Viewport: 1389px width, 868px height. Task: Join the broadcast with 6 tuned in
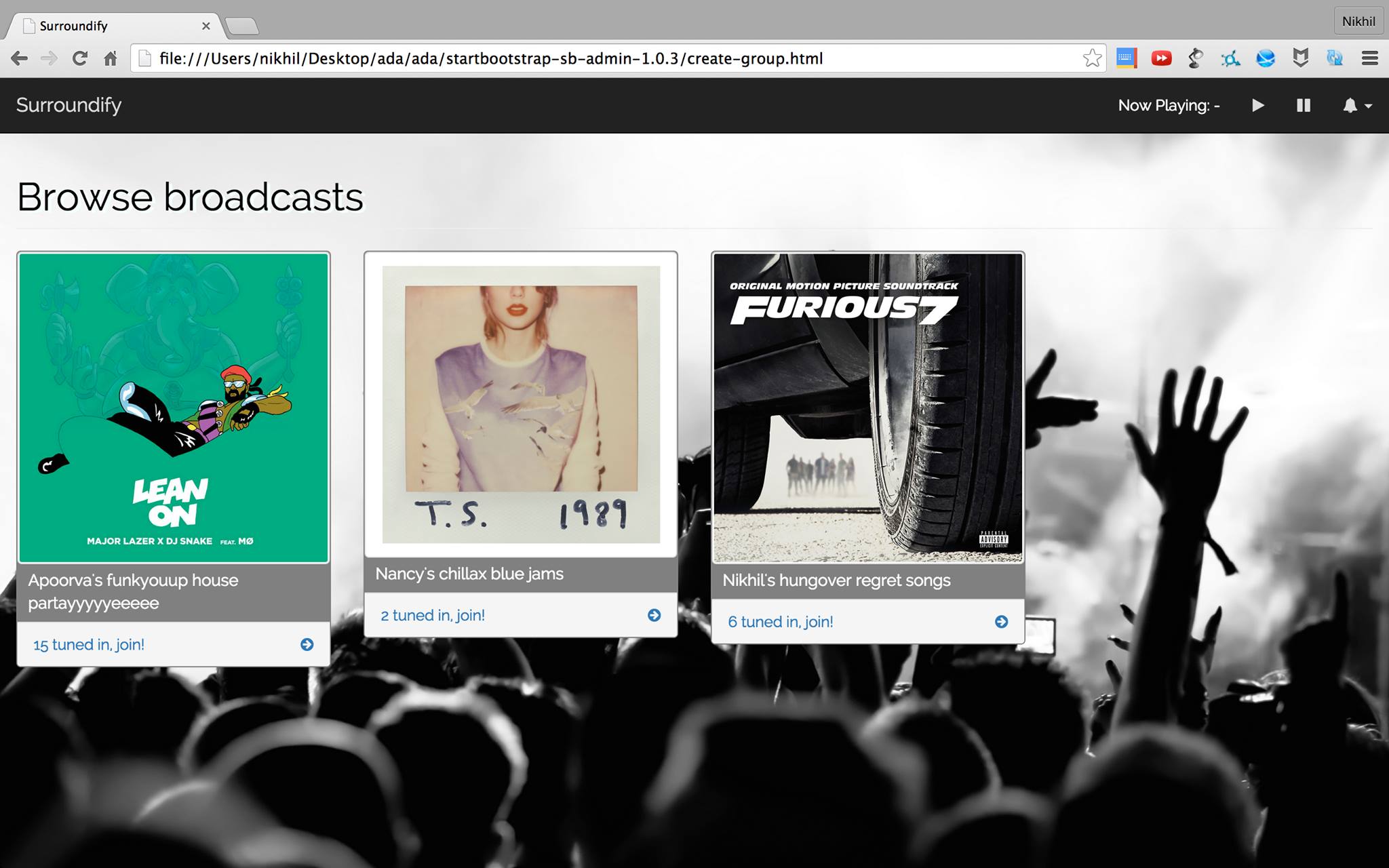(780, 622)
